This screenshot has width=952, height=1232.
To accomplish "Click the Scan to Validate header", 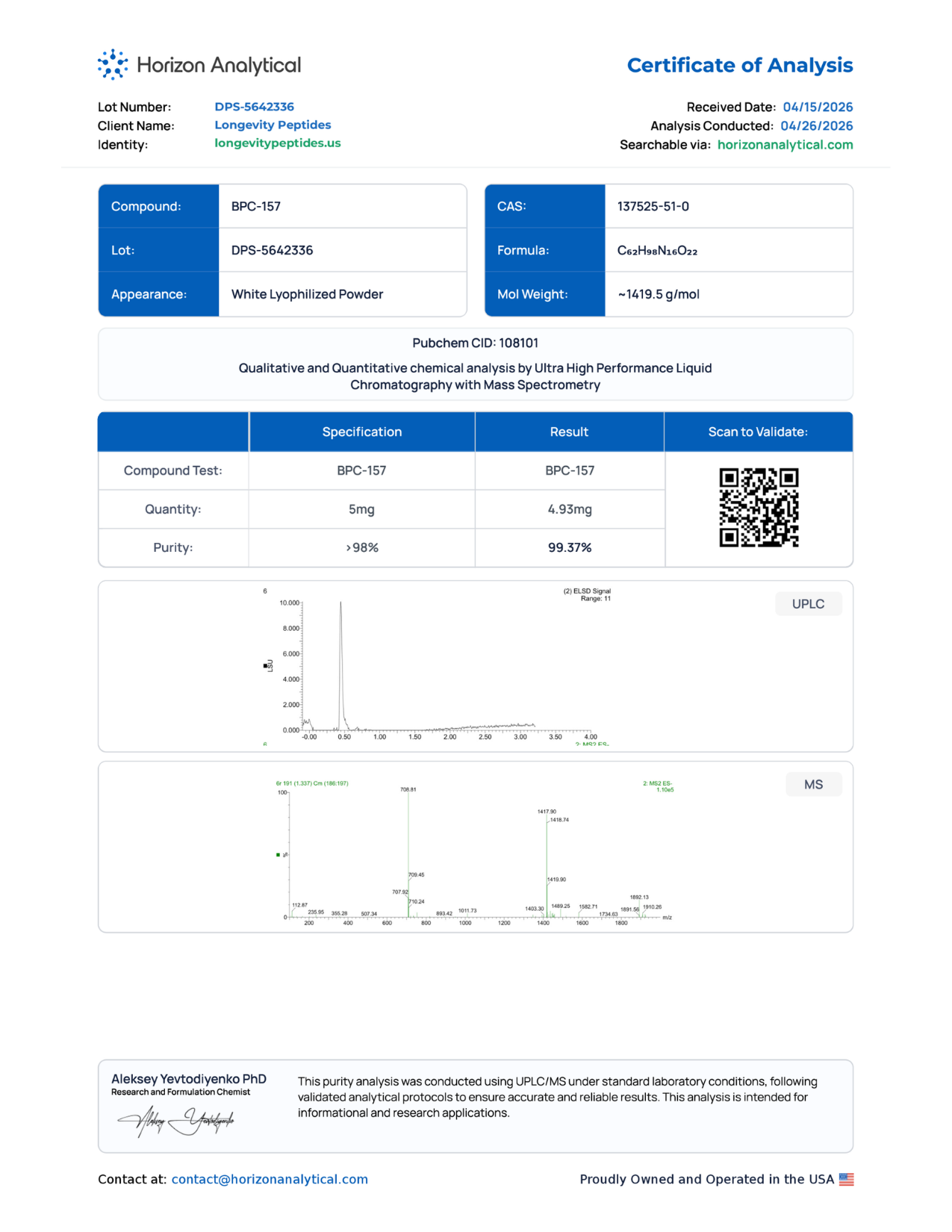I will (759, 432).
